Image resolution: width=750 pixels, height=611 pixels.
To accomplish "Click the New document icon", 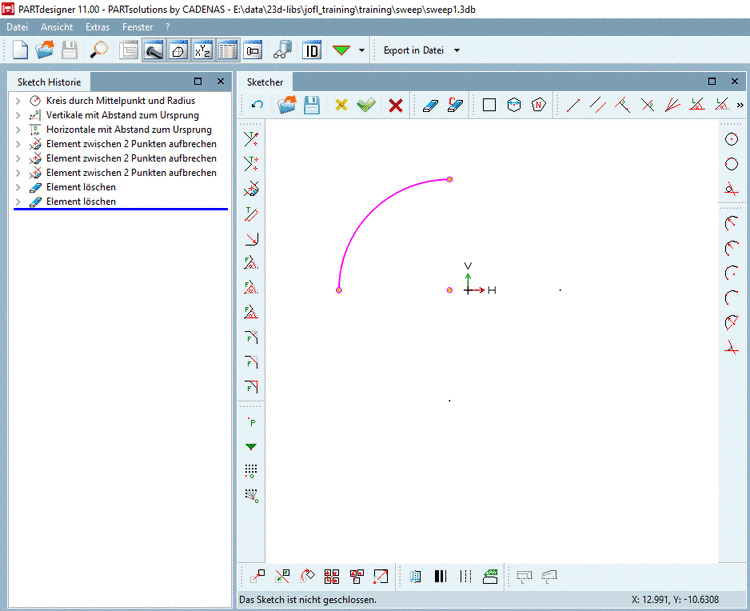I will pyautogui.click(x=20, y=50).
